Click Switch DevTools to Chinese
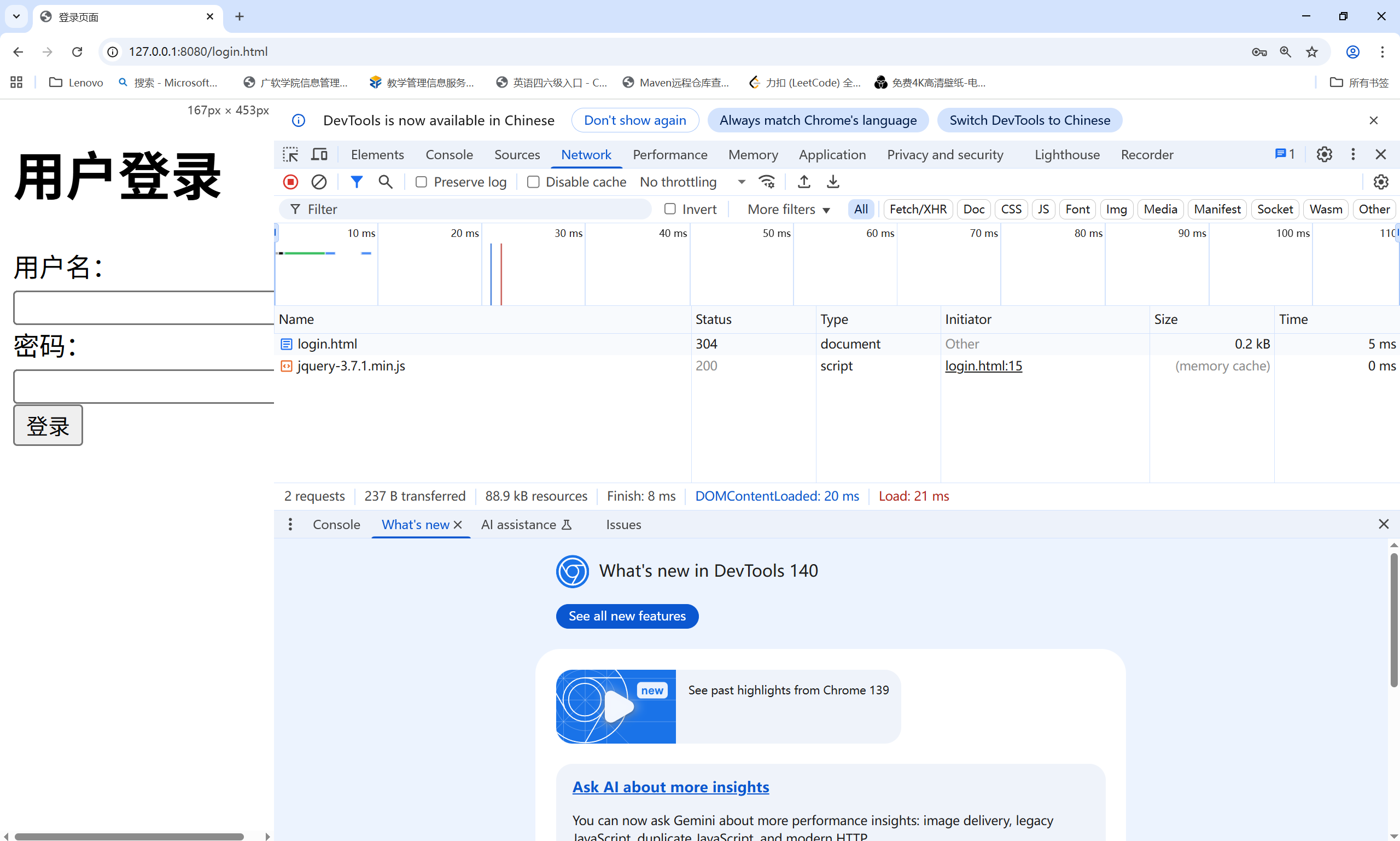Screen dimensions: 1400x841 [x=1029, y=120]
